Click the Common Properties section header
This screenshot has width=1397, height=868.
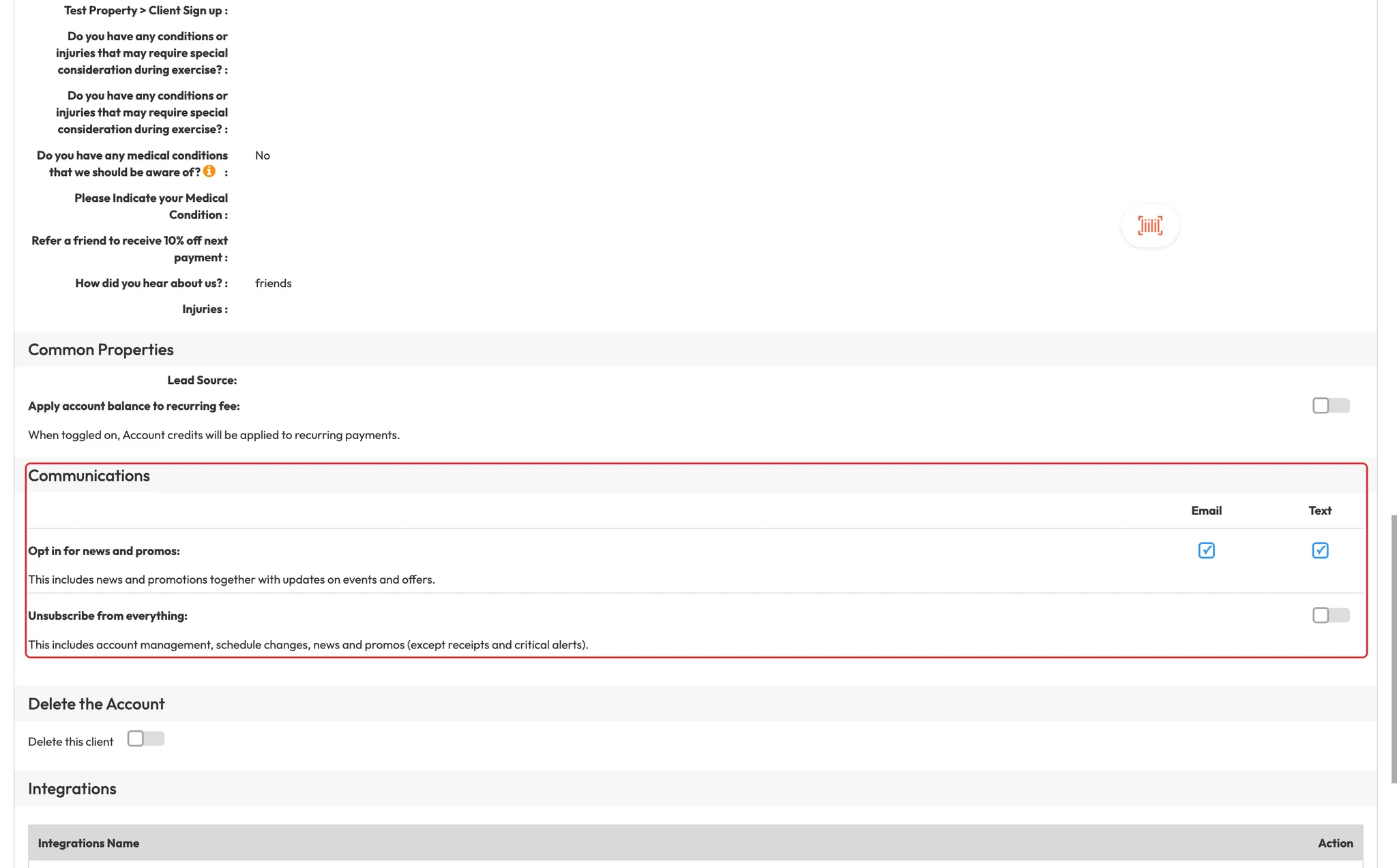[101, 350]
